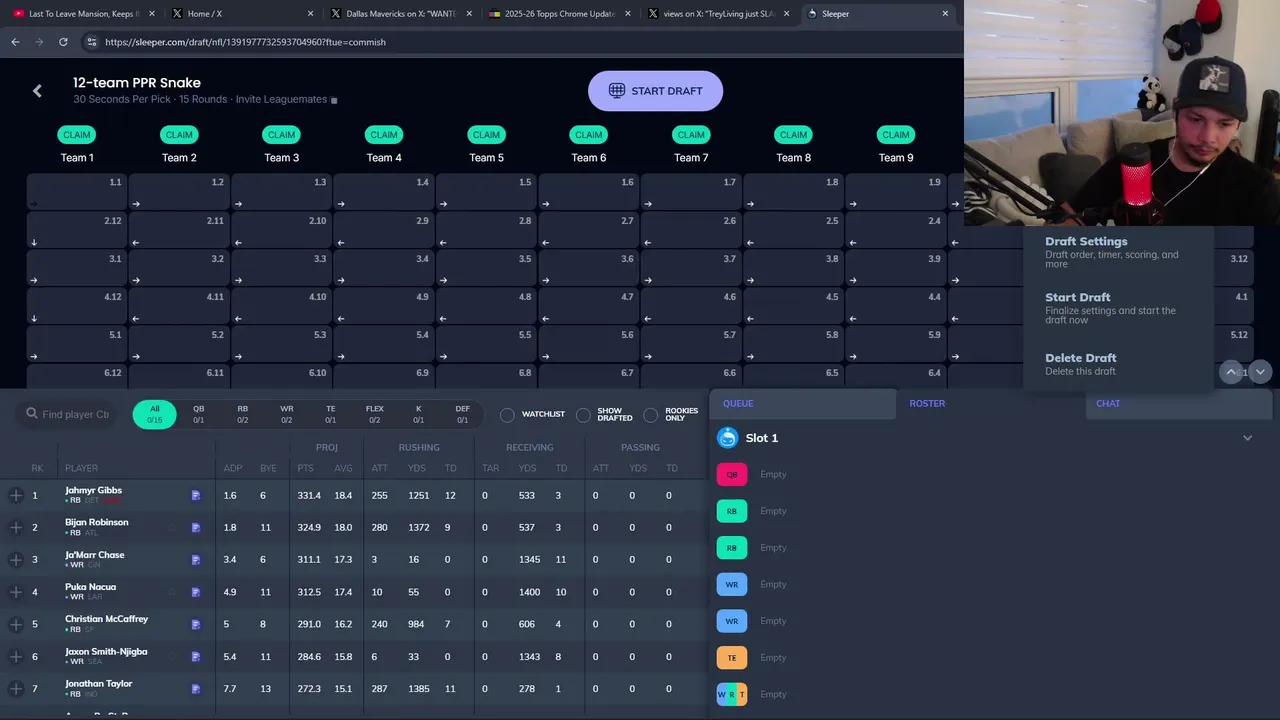
Task: Add Jaxon Smith-Njigba to queue with plus icon
Action: 16,656
